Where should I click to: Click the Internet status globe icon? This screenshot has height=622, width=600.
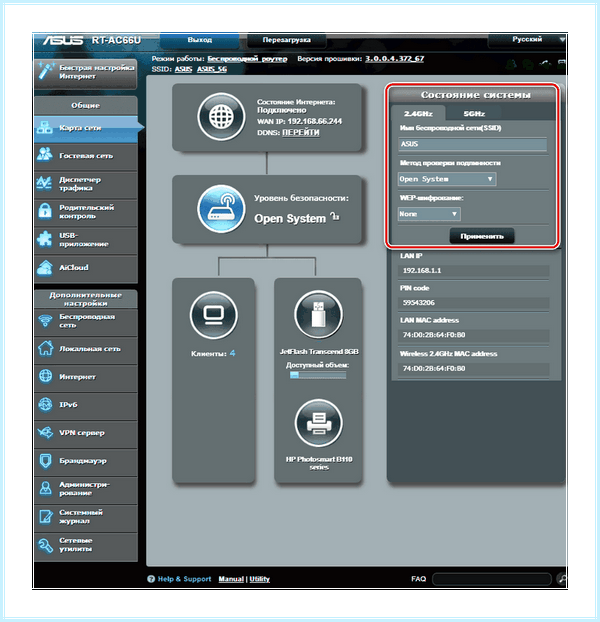pos(221,117)
